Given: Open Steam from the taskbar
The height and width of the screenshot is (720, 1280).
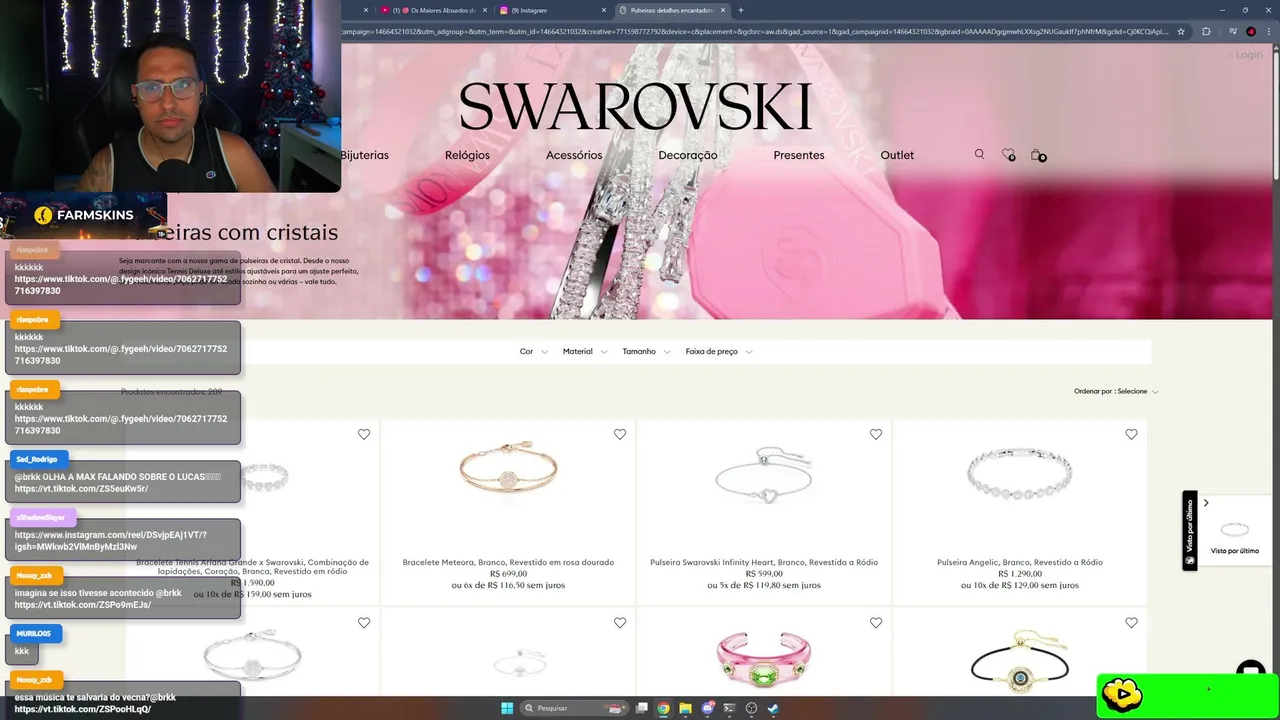Looking at the screenshot, I should coord(773,708).
